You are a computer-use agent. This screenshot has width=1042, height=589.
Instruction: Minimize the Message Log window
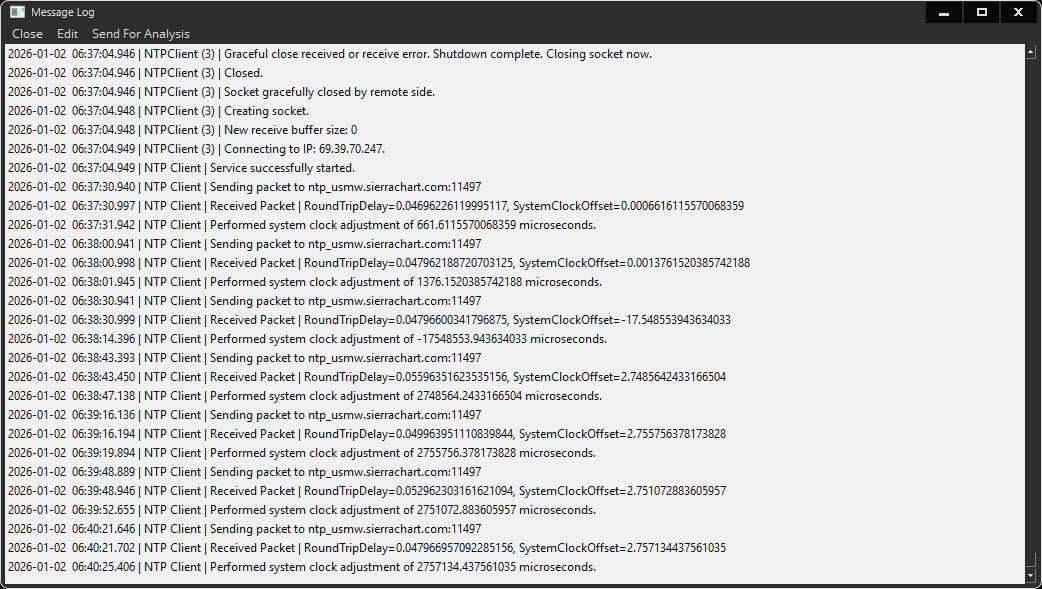tap(943, 12)
